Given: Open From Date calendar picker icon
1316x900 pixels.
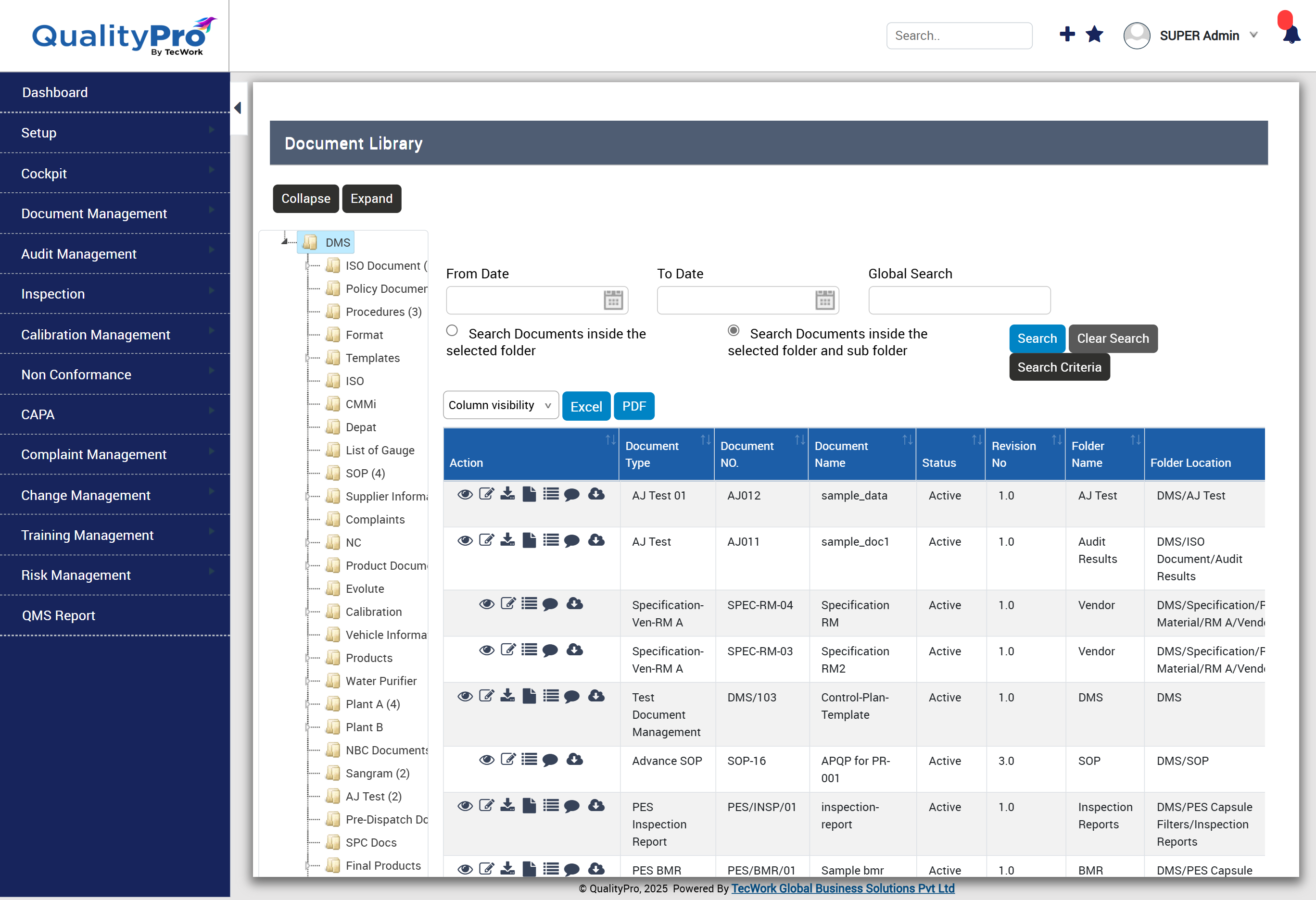Looking at the screenshot, I should 613,300.
